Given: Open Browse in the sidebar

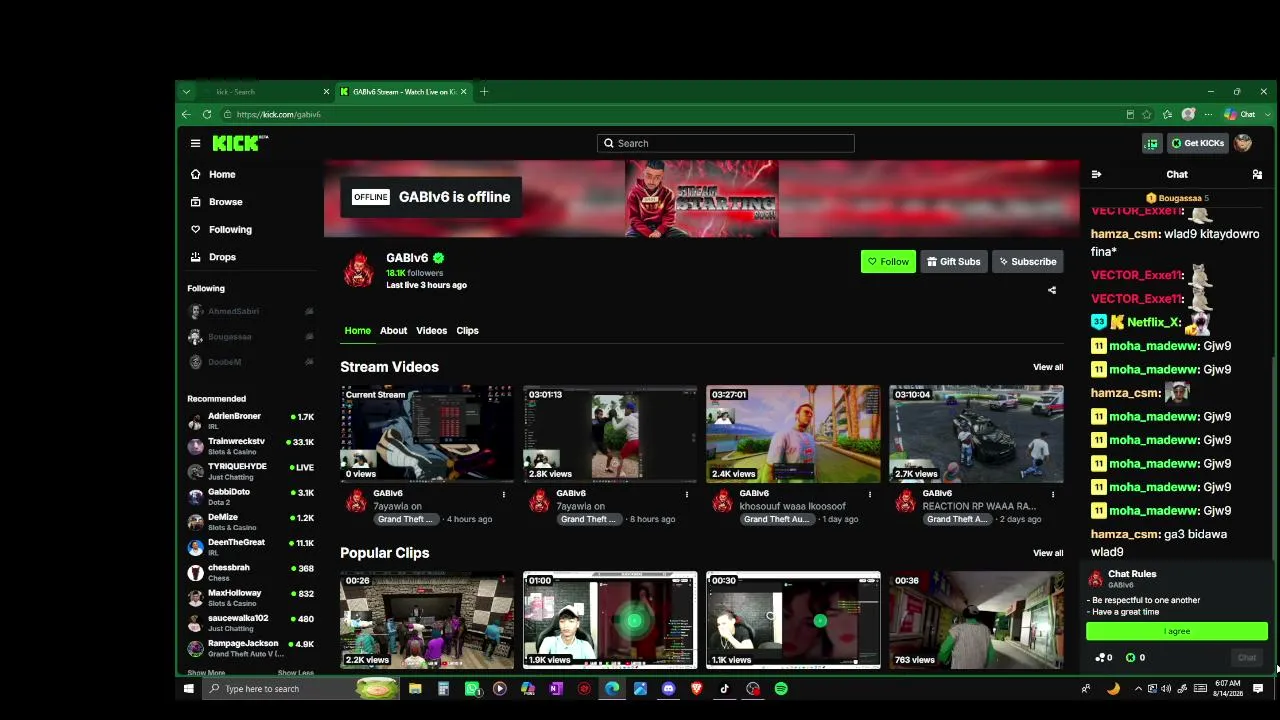Looking at the screenshot, I should [x=225, y=202].
